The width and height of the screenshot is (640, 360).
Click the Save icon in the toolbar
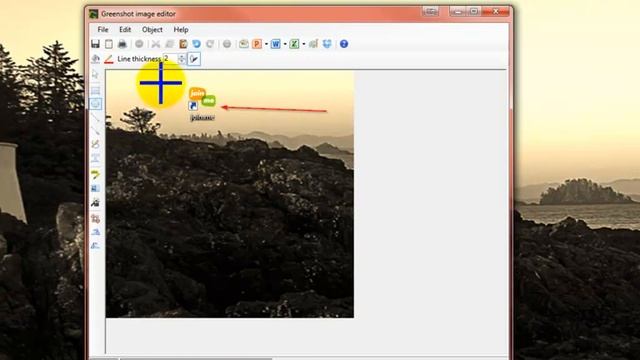pyautogui.click(x=95, y=44)
